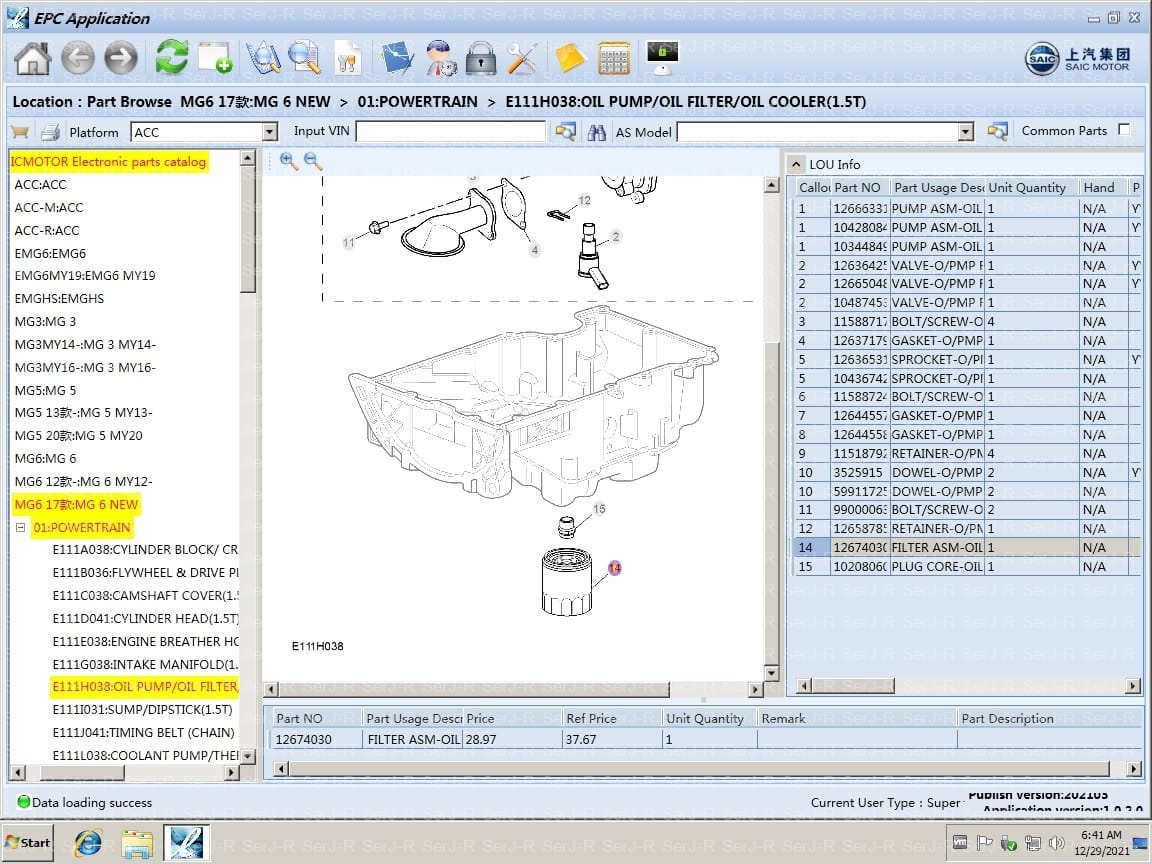Open the wrench and screwdriver tools icon
The height and width of the screenshot is (864, 1152).
tap(522, 58)
